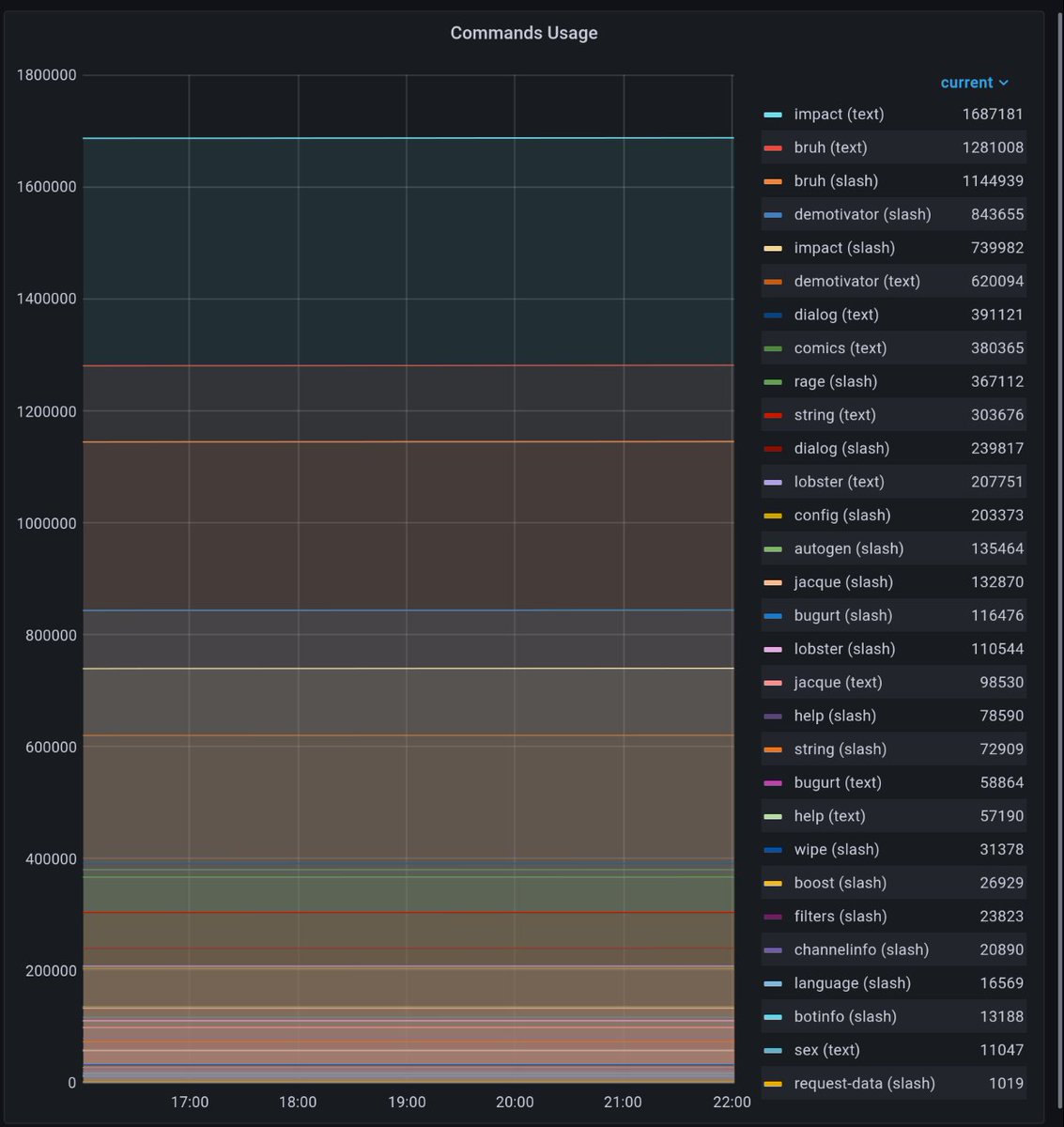Click the bruh (text) value 1281008
Viewport: 1064px width, 1127px height.
pos(993,147)
